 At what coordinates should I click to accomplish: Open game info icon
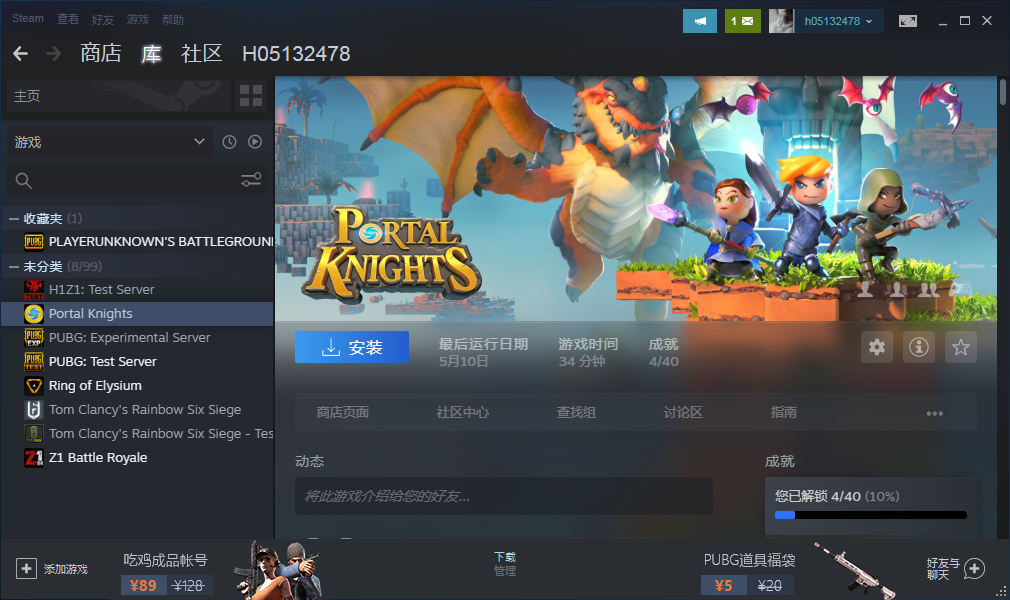919,347
